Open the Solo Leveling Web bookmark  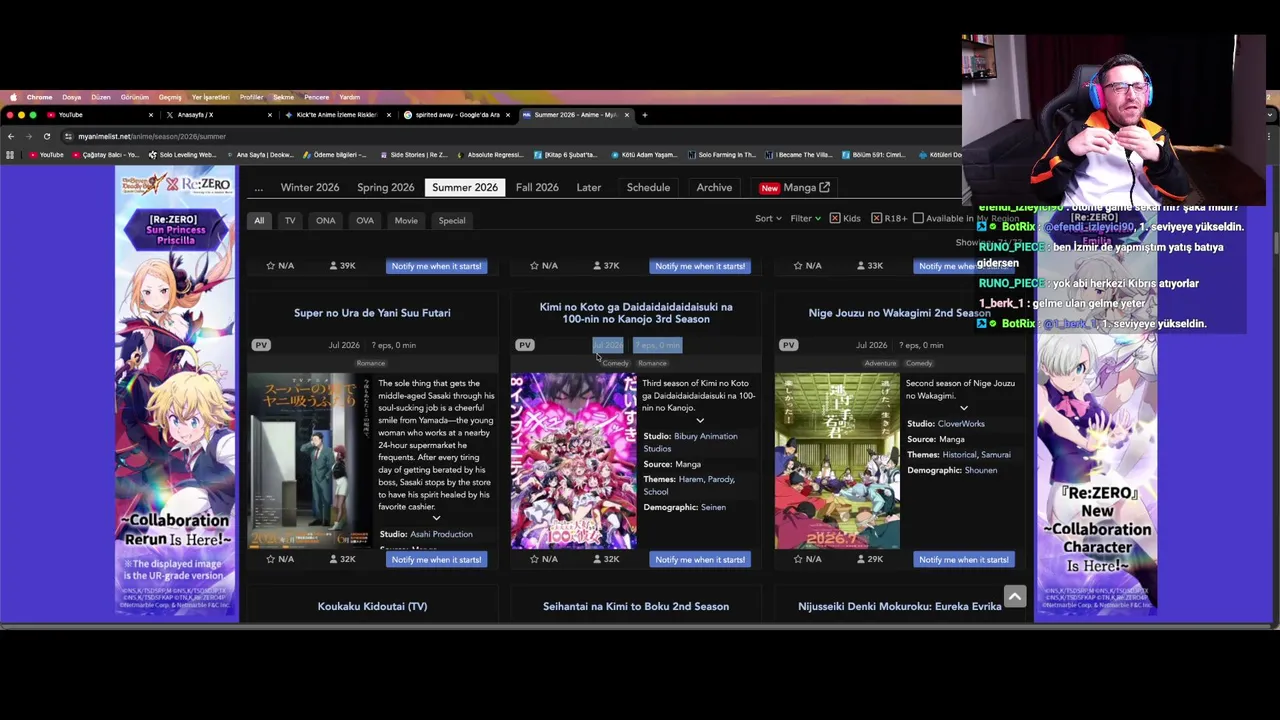point(182,155)
